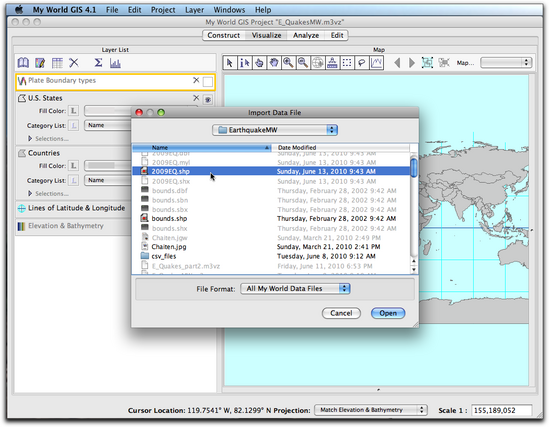Open the Apple menu
The height and width of the screenshot is (427, 549).
[19, 9]
